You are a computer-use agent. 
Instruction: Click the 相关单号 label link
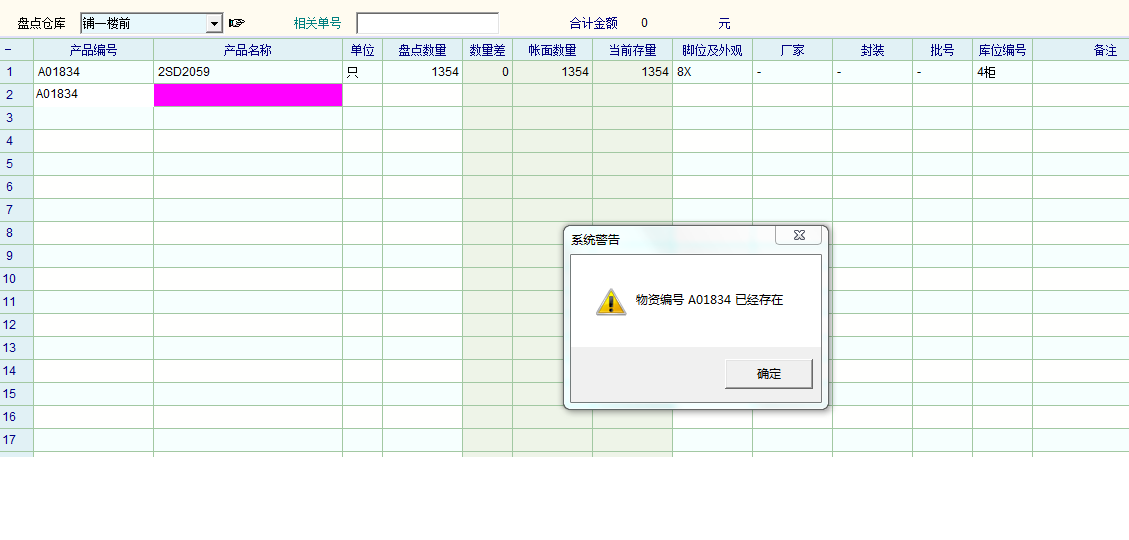[317, 23]
